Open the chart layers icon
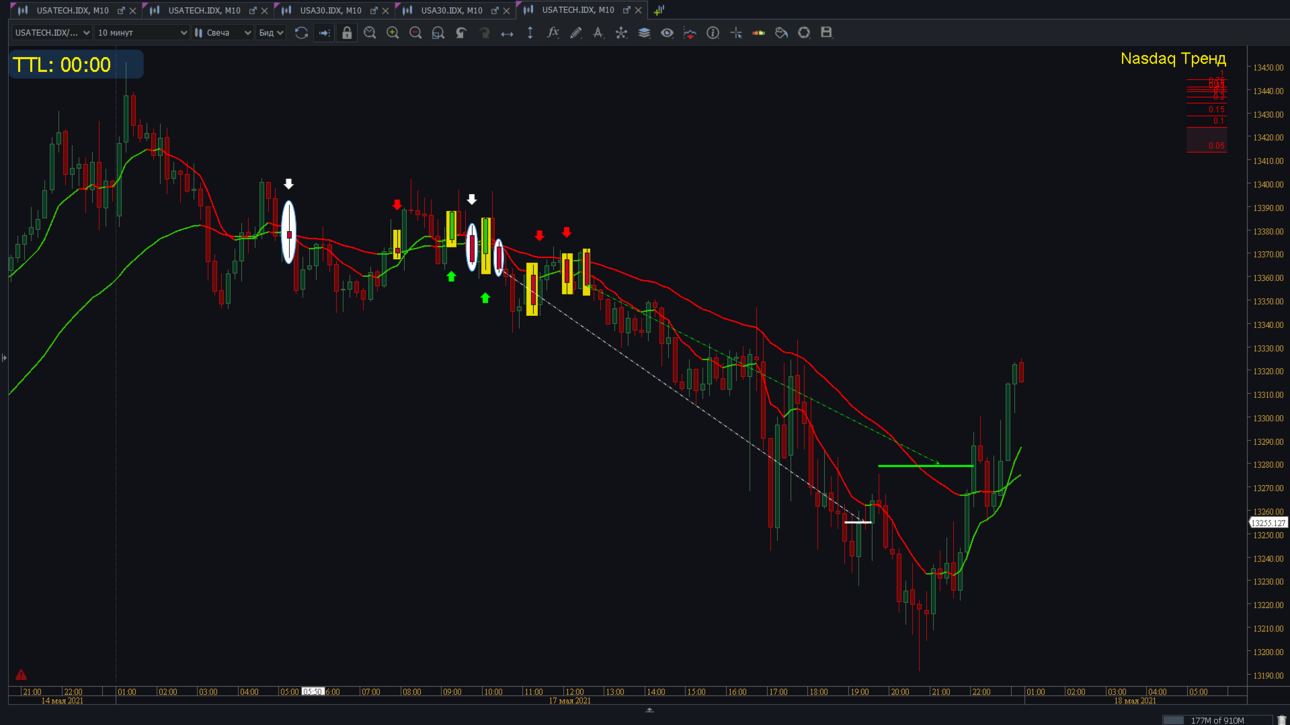The height and width of the screenshot is (725, 1290). pyautogui.click(x=644, y=33)
